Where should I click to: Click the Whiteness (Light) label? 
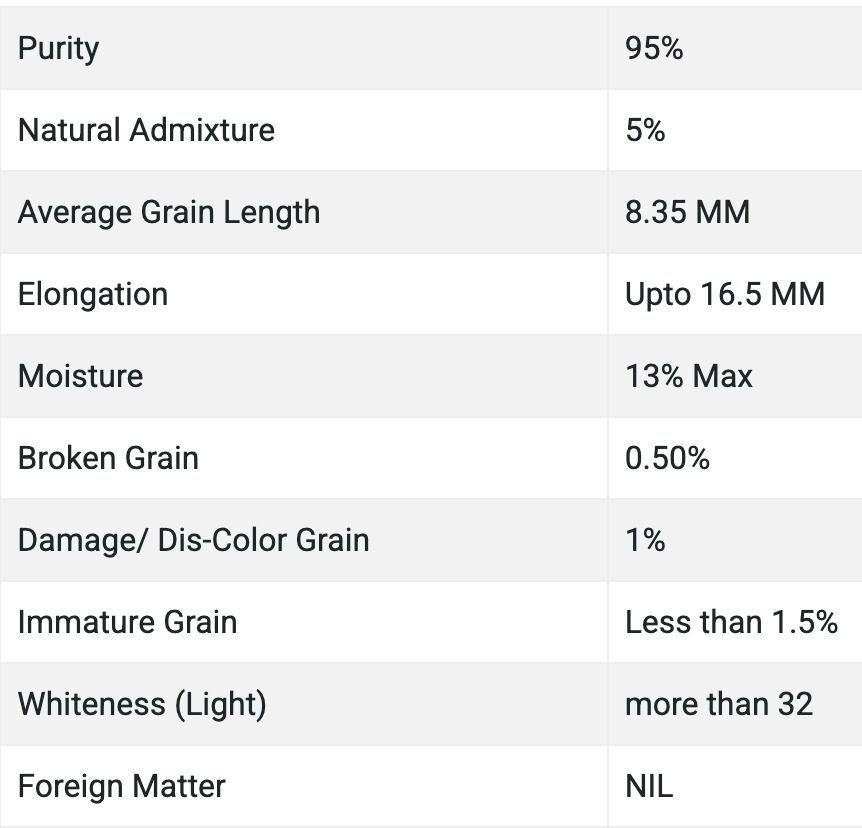pos(142,704)
